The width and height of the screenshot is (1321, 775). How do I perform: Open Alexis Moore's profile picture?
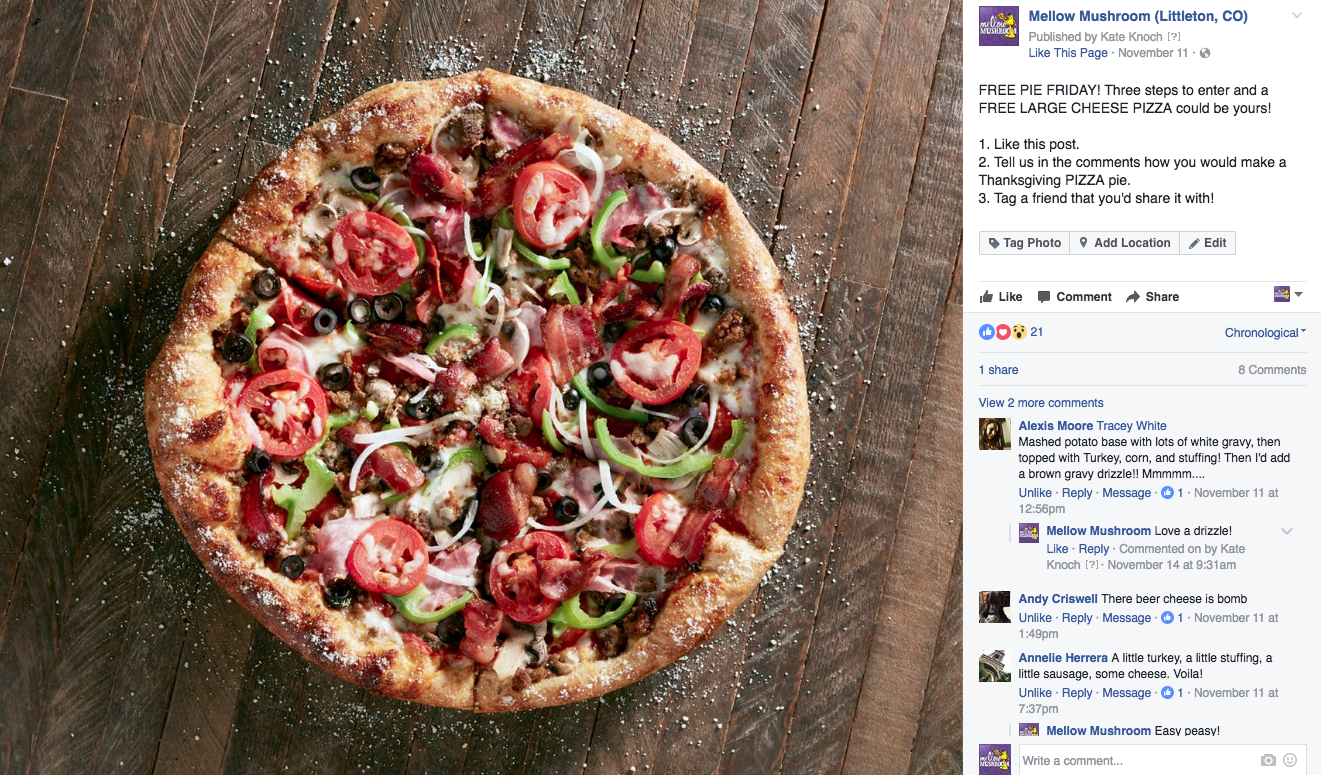(995, 434)
